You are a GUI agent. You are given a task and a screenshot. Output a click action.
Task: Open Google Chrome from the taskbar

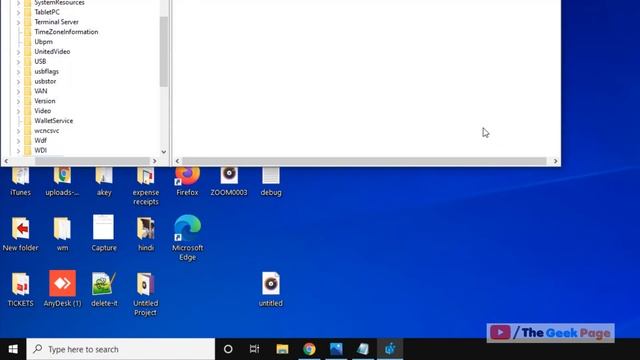(x=309, y=349)
